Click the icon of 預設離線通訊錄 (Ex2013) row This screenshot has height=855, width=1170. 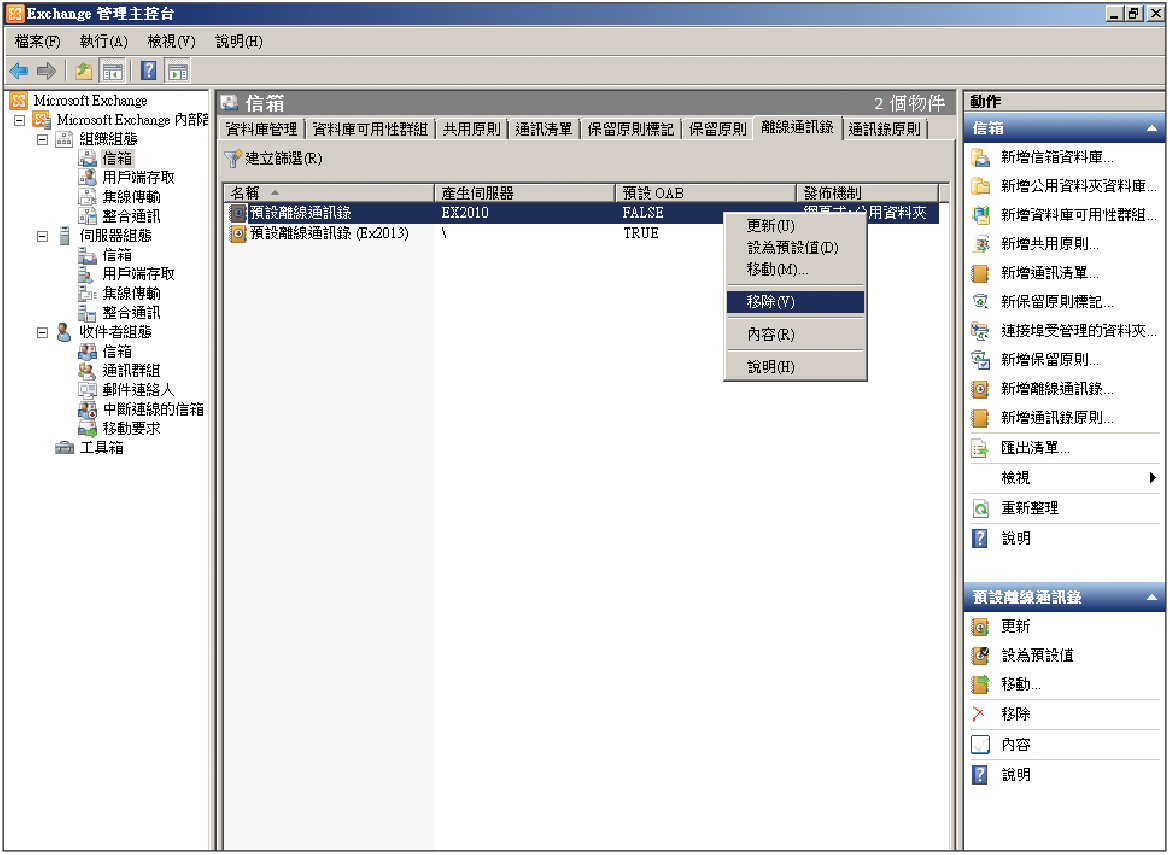tap(238, 234)
